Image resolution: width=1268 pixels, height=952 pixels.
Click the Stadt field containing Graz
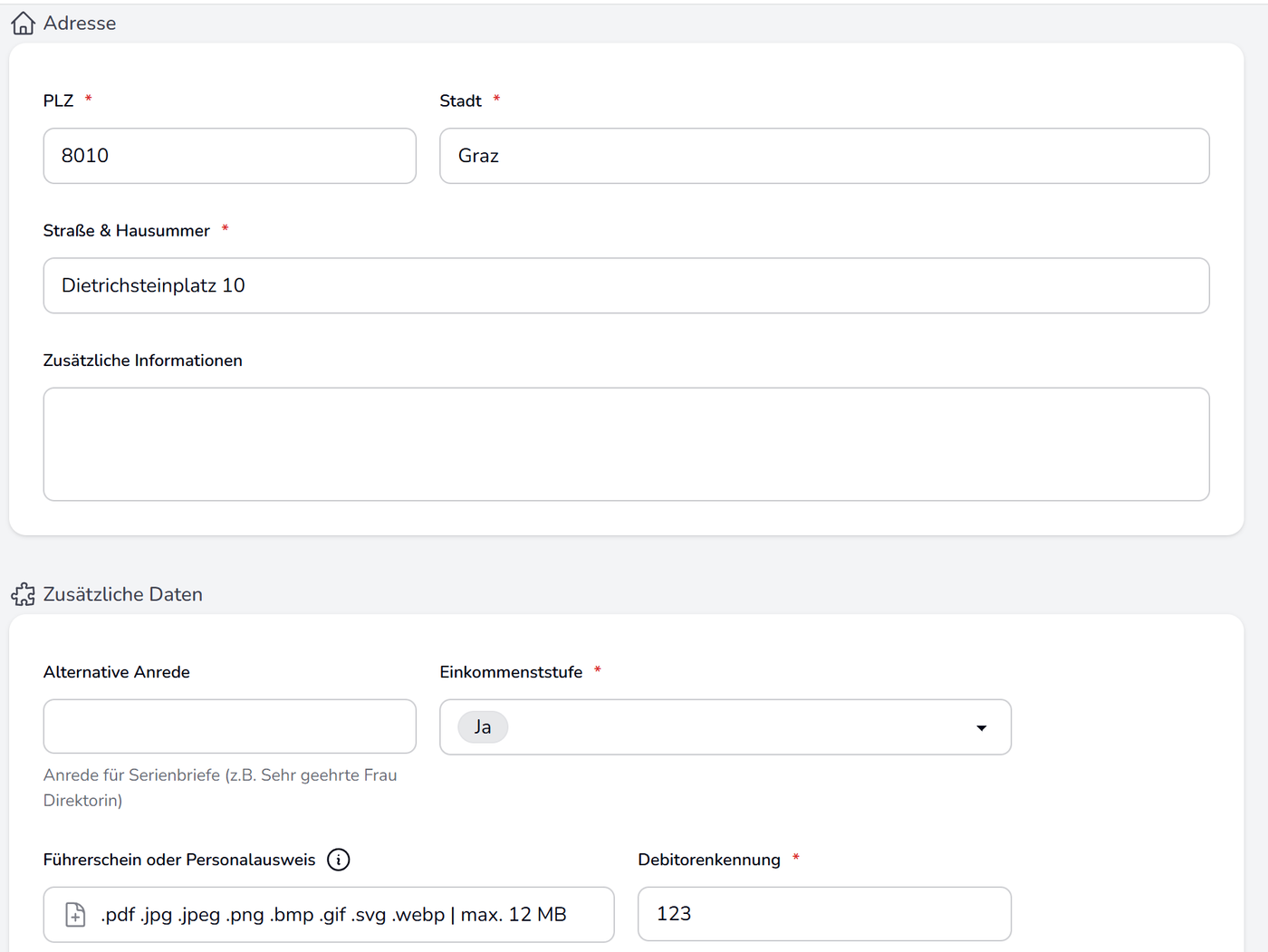[x=824, y=156]
